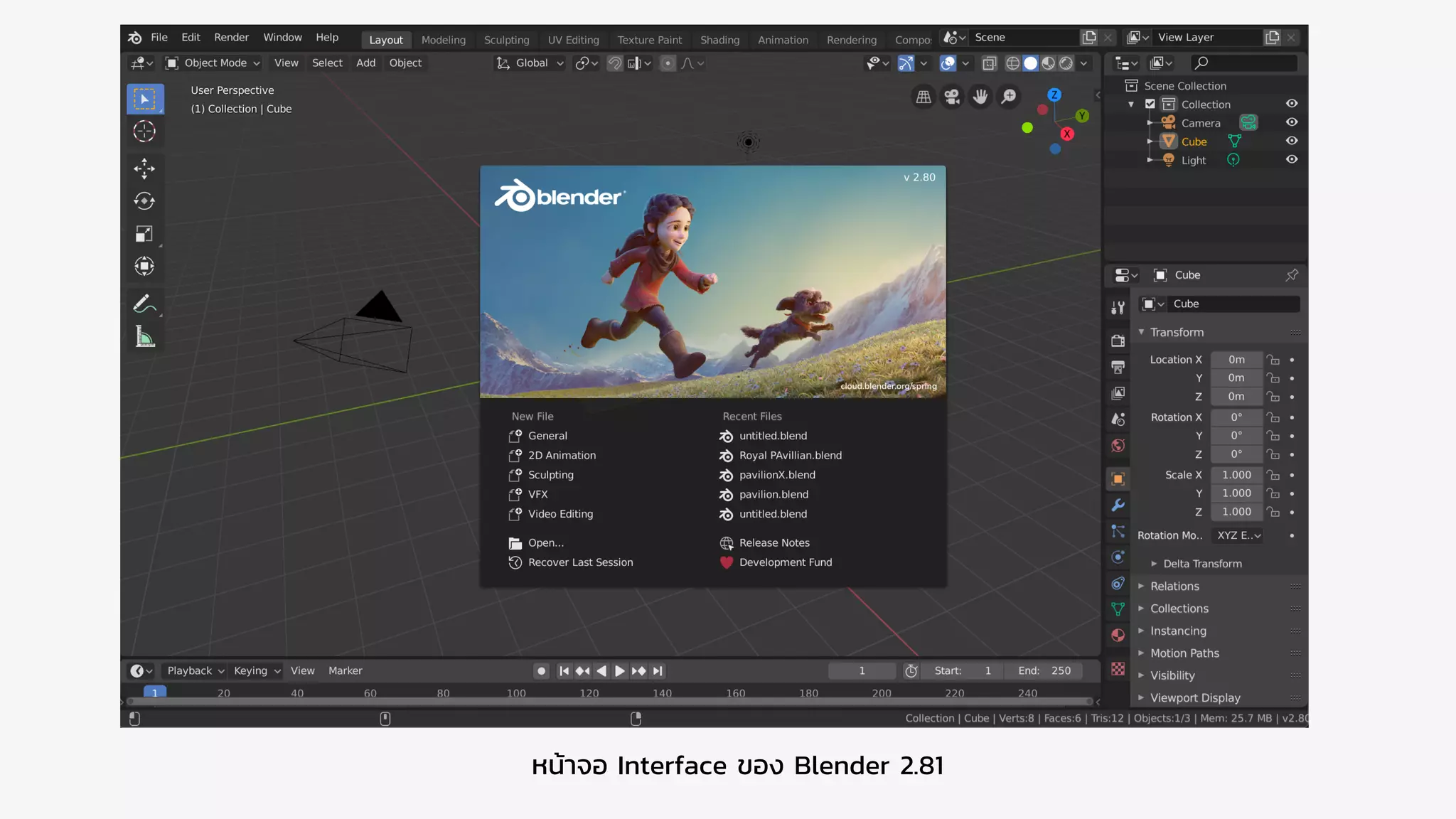
Task: Select the Rotate tool
Action: (144, 201)
